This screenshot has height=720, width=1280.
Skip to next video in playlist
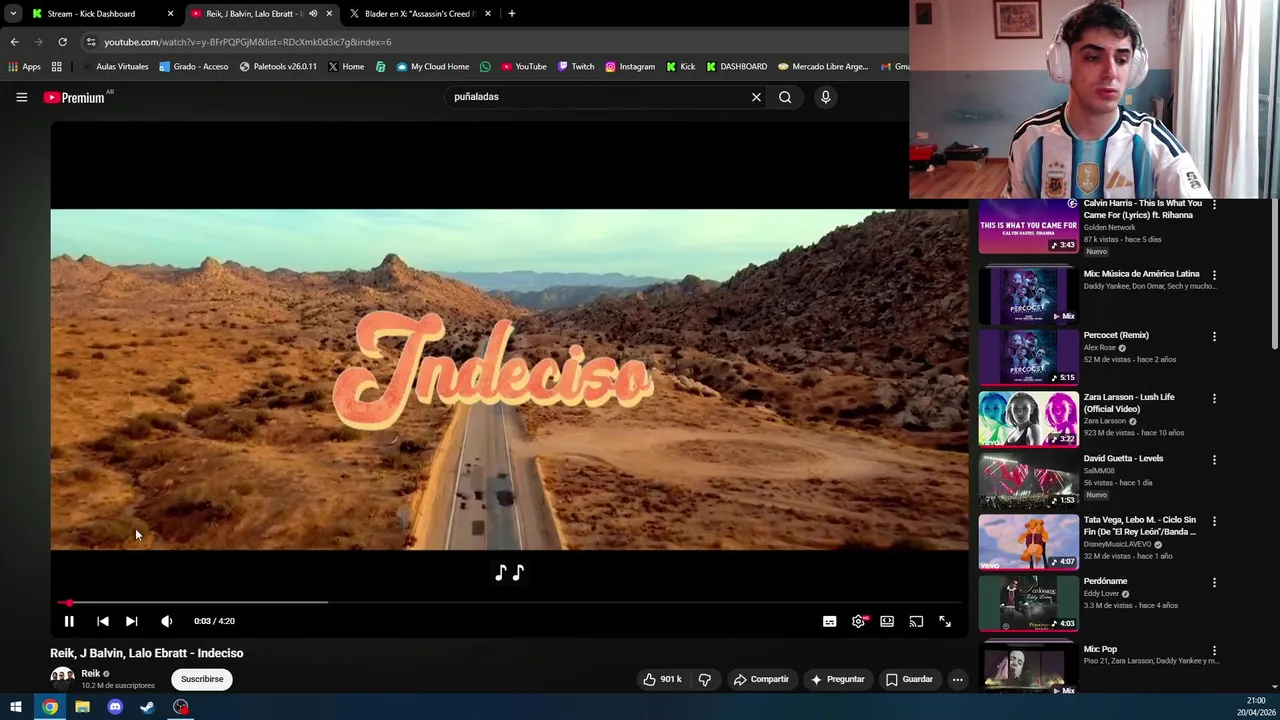click(131, 621)
